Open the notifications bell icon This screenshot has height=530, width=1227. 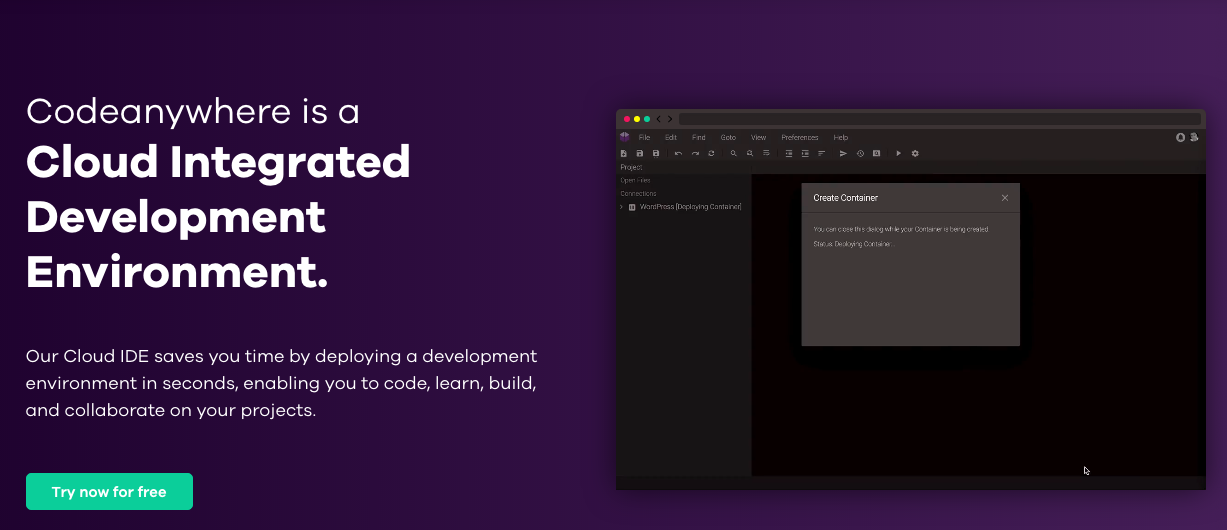[1180, 137]
